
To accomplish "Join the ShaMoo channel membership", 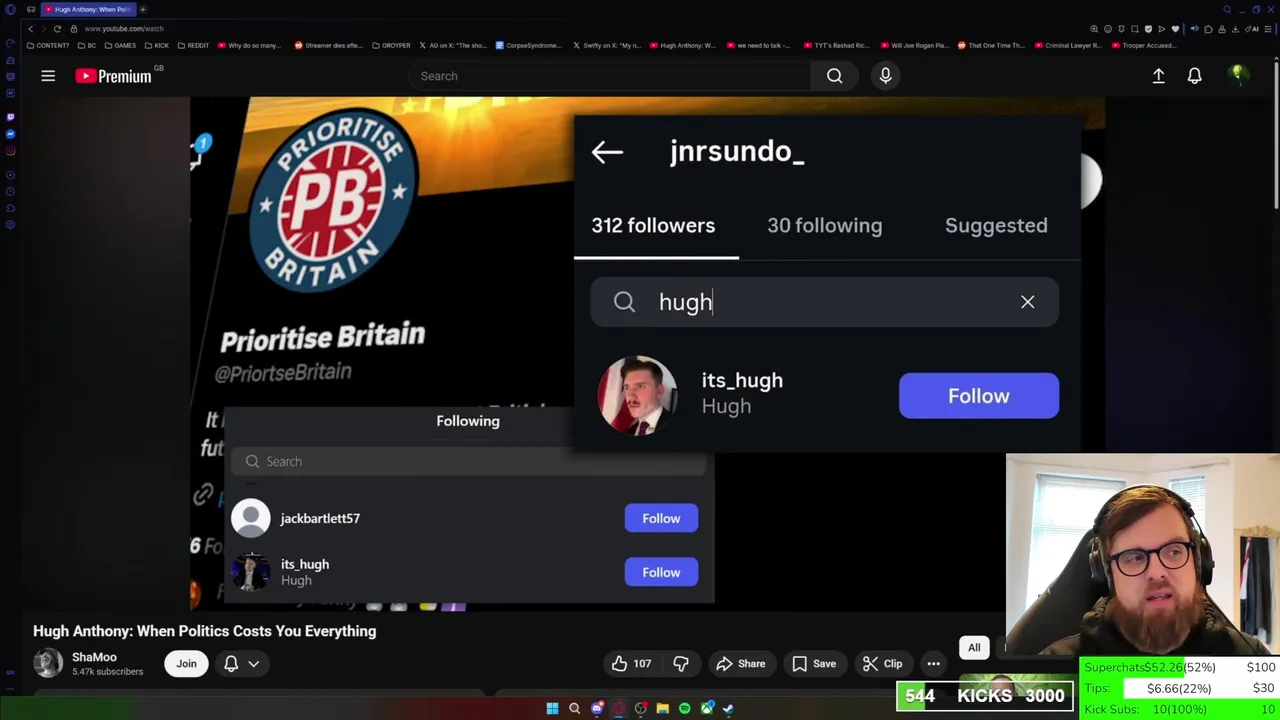I will 186,663.
